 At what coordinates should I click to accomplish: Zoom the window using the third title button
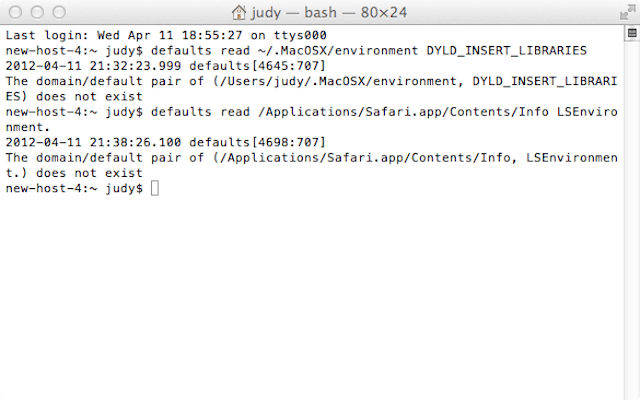pyautogui.click(x=59, y=12)
